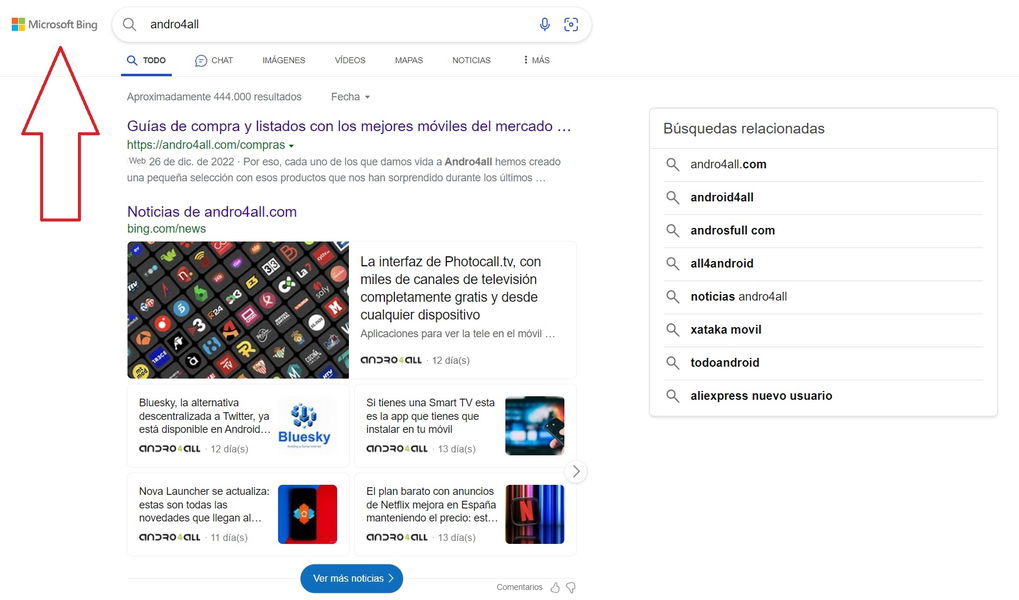Click the Comentarios feedback link
The image size is (1019, 600).
pyautogui.click(x=519, y=587)
